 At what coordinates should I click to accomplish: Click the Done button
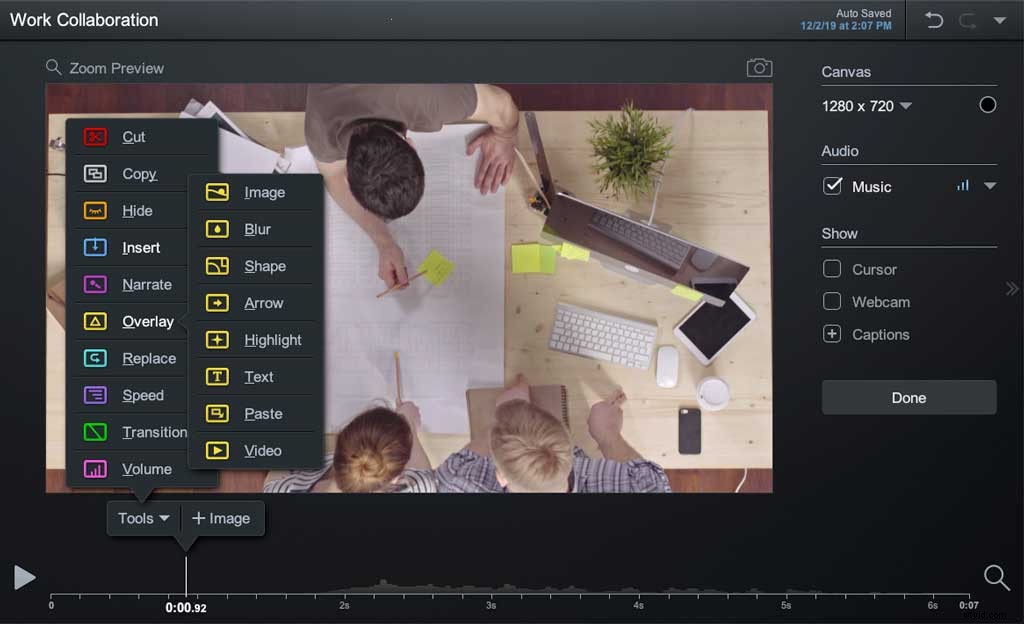coord(908,397)
